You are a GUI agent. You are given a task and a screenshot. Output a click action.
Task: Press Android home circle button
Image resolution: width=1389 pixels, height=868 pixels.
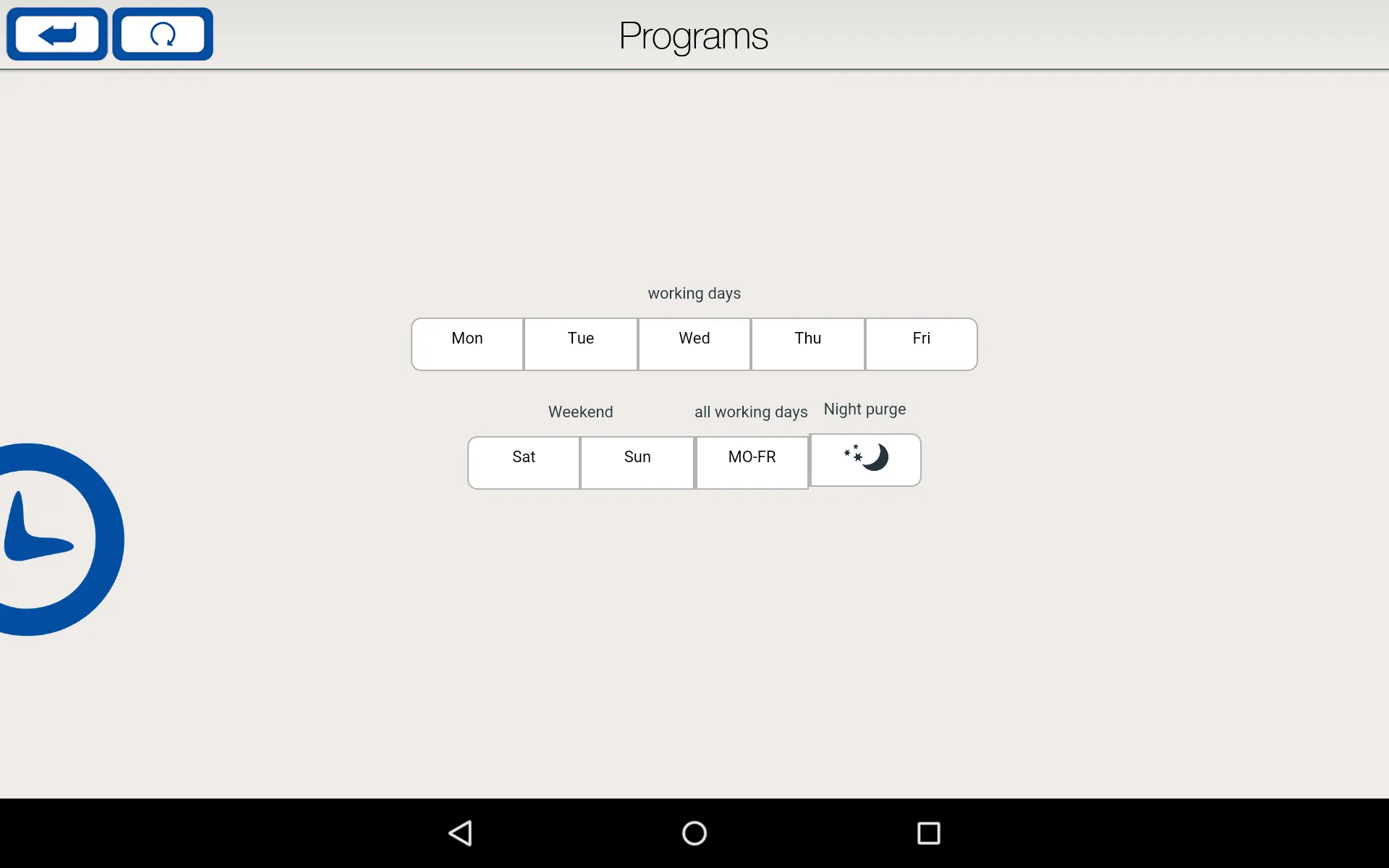point(694,832)
